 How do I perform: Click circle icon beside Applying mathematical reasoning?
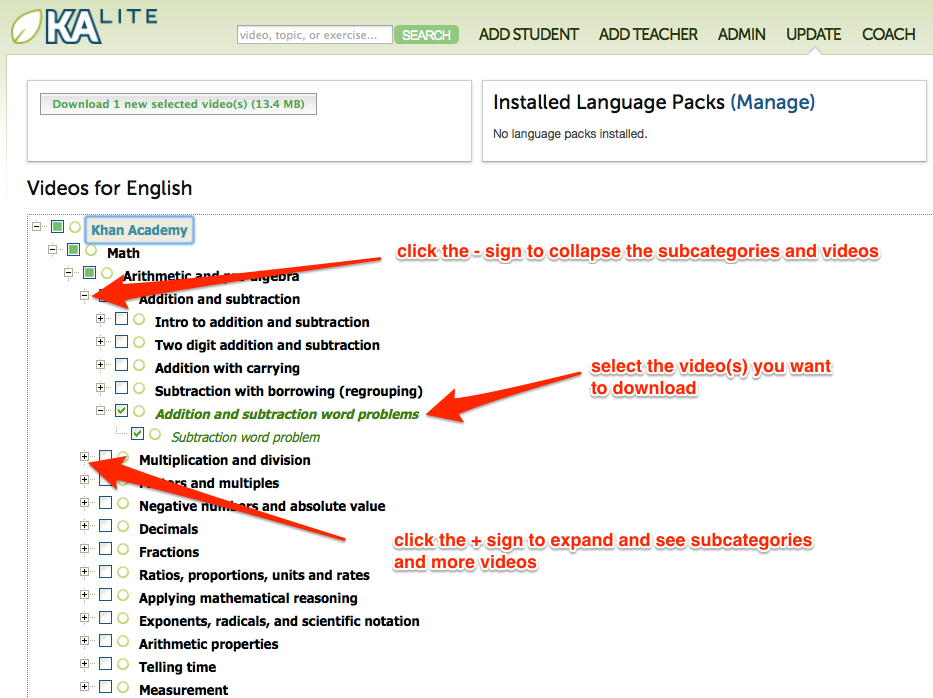coord(123,595)
